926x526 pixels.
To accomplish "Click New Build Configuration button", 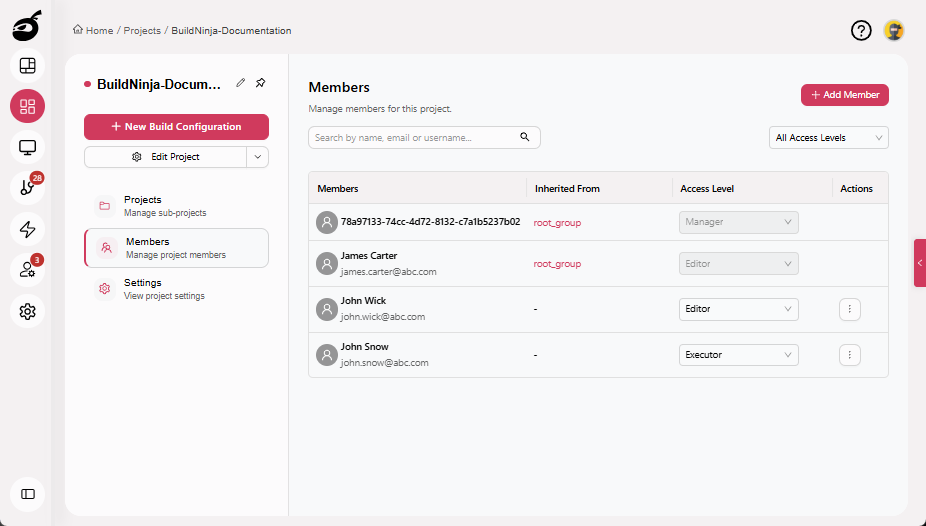I will tap(177, 126).
